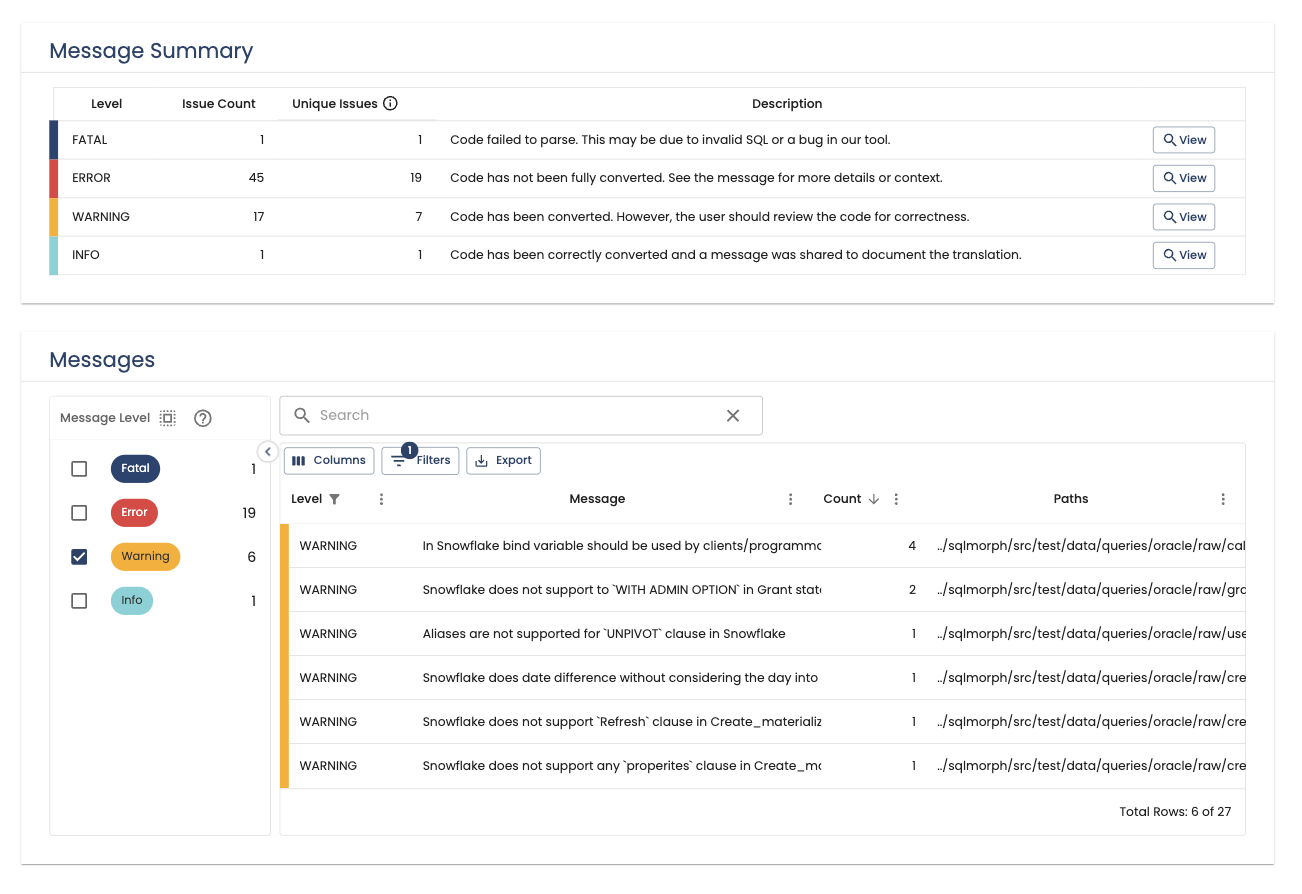1302x894 pixels.
Task: Click the Message Level select-all icon
Action: pos(168,418)
